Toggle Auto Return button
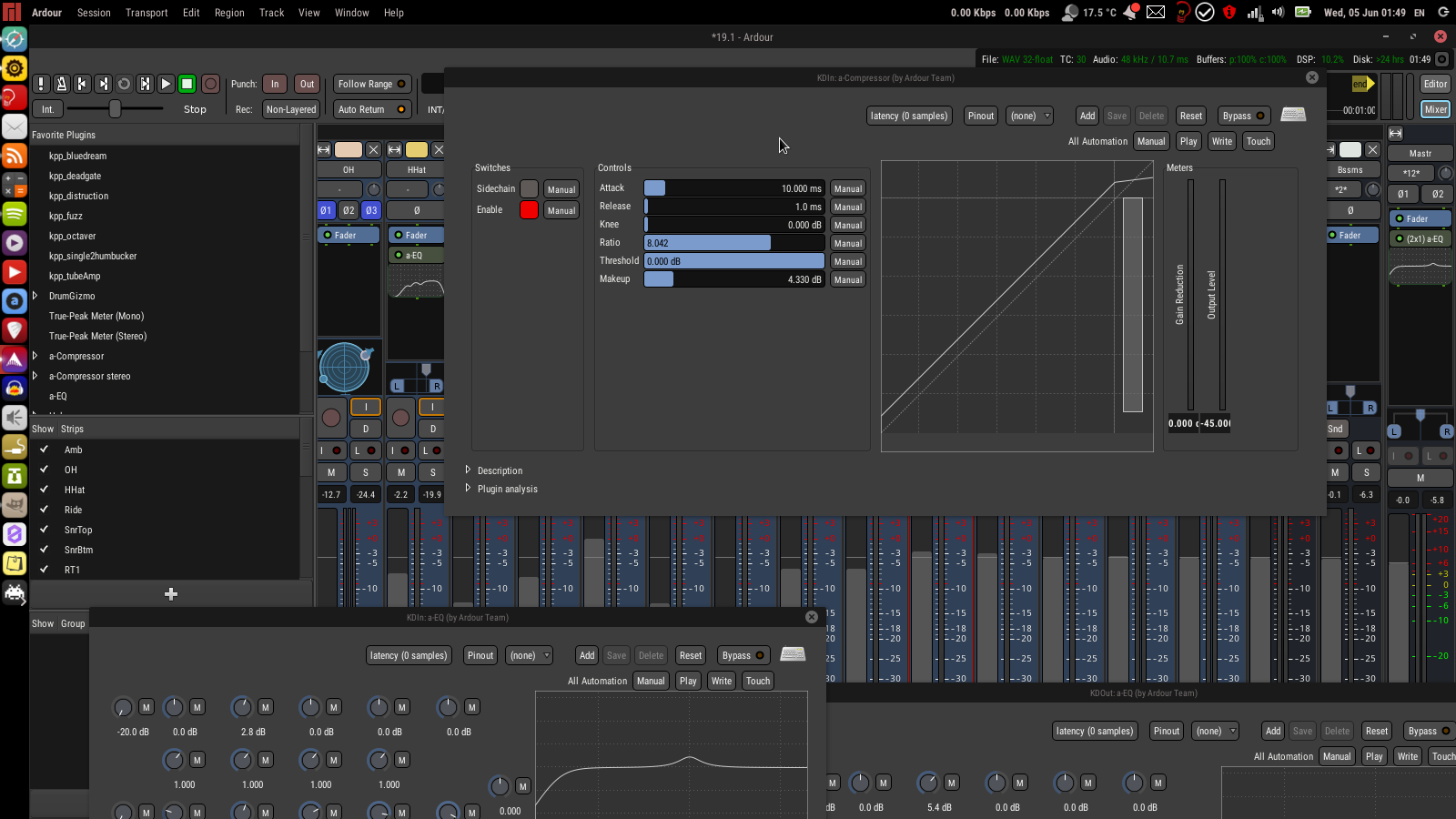Screen dimensions: 1456x819 372,109
